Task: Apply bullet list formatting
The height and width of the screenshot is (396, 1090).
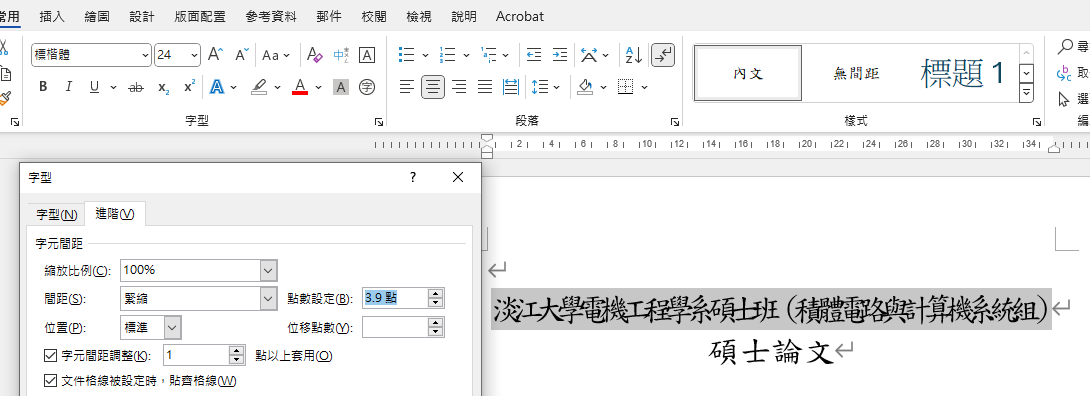Action: (406, 55)
